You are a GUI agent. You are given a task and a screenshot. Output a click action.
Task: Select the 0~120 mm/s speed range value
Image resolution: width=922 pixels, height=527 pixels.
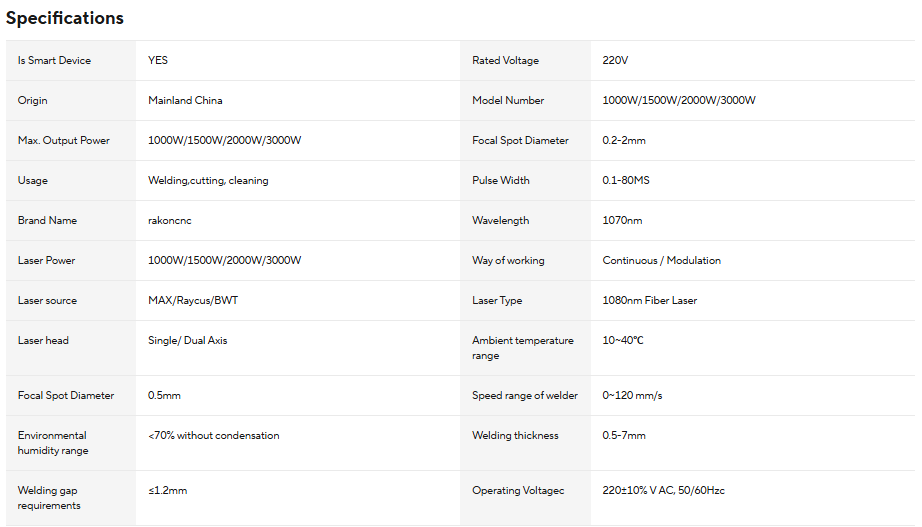point(632,395)
